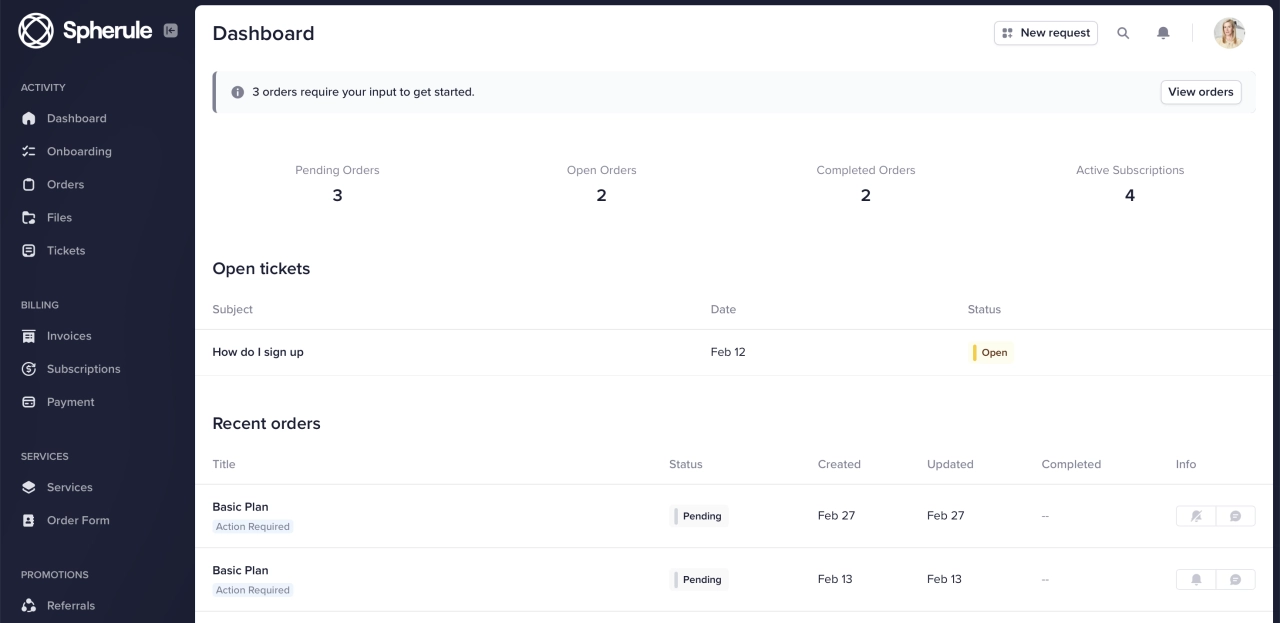1280x623 pixels.
Task: Click the Open Orders stat
Action: 601,184
